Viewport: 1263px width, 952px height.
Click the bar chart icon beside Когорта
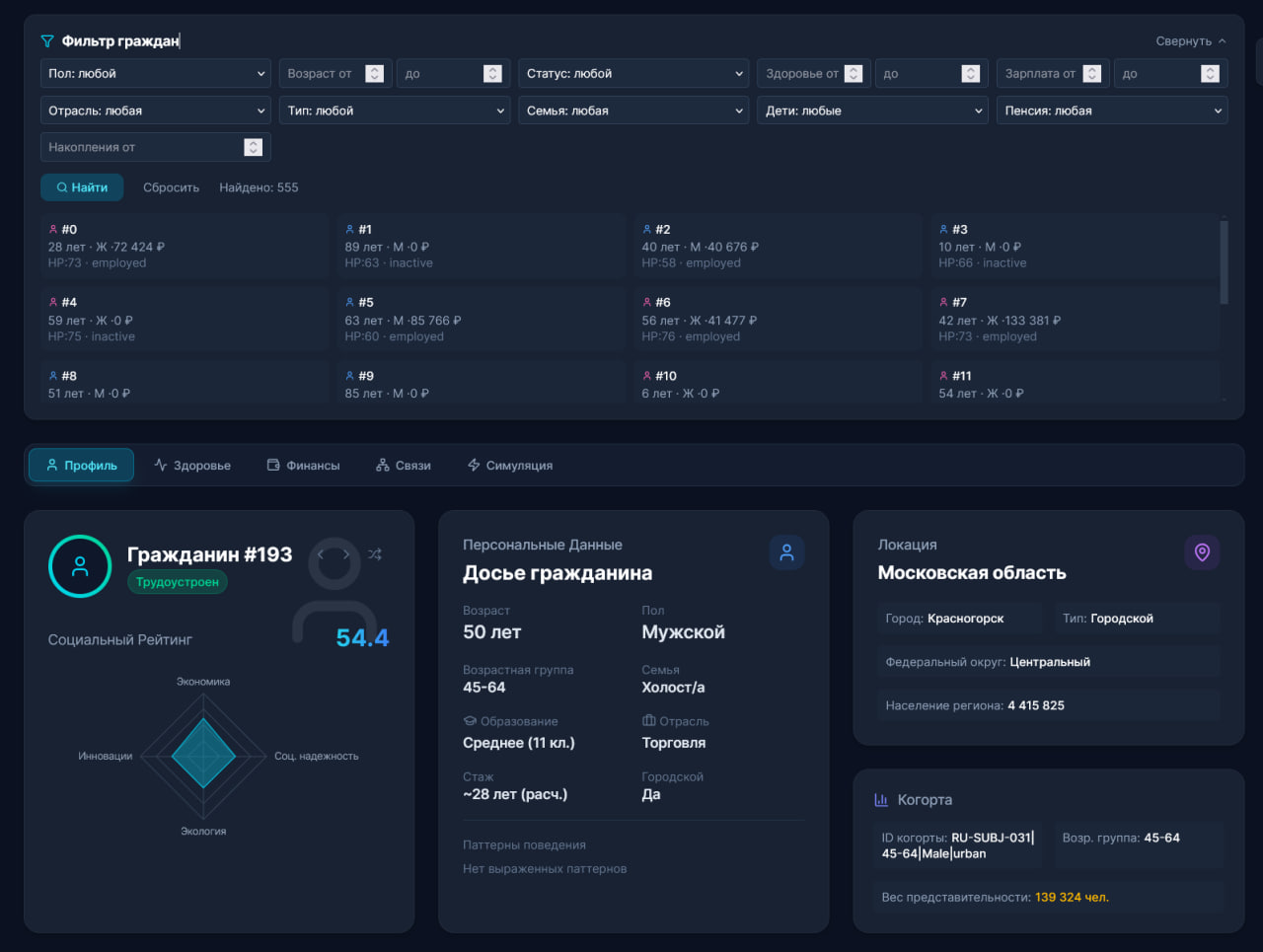(x=881, y=800)
